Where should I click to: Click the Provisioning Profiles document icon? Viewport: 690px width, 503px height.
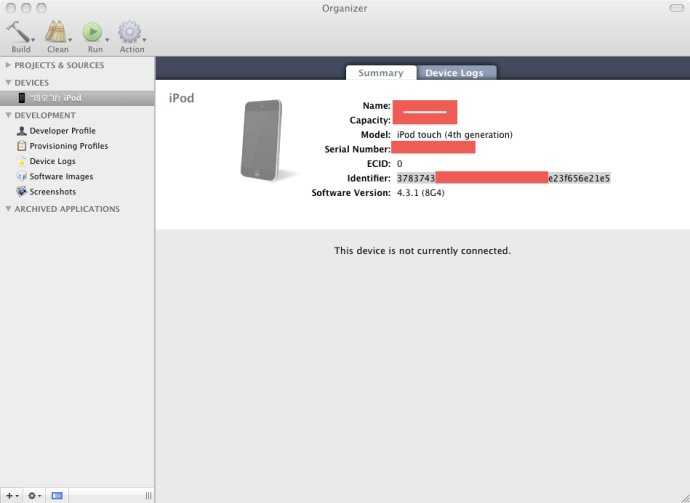coord(21,146)
